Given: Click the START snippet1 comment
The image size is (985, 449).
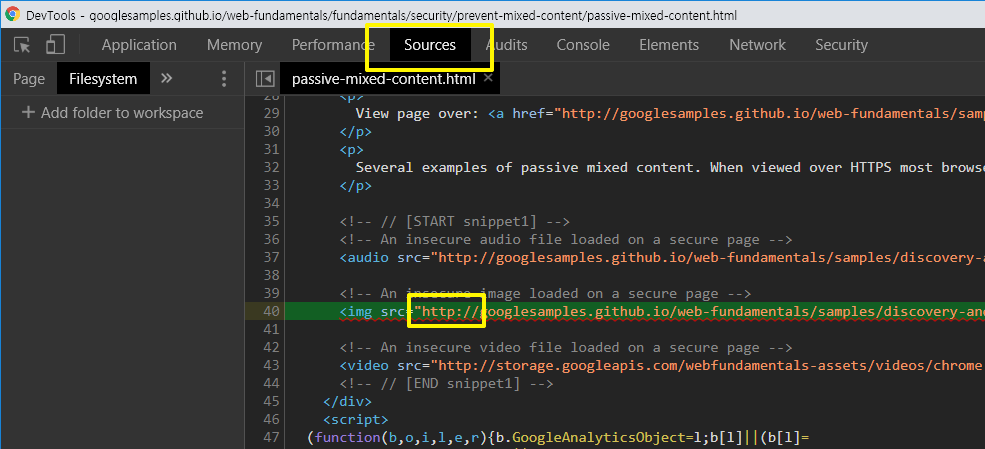Looking at the screenshot, I should [455, 222].
